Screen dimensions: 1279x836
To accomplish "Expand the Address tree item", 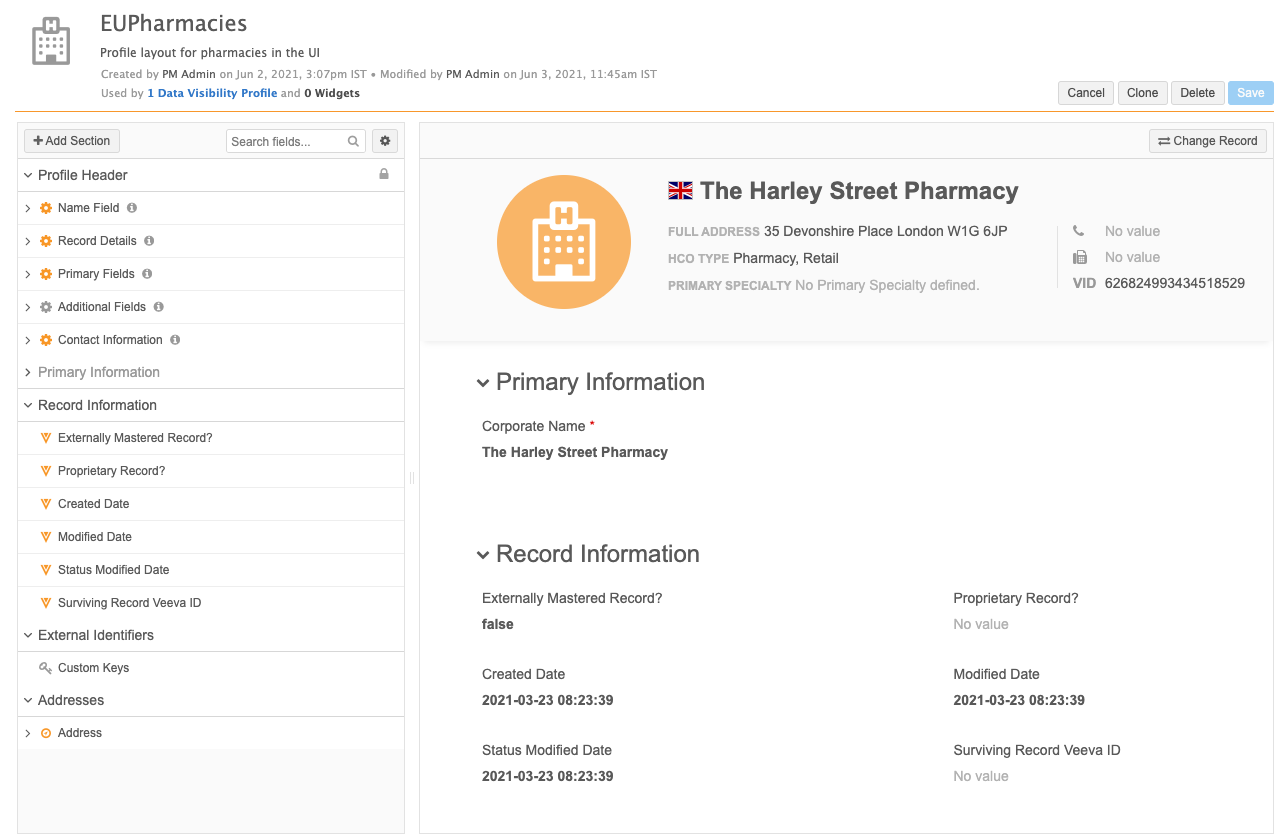I will click(x=28, y=733).
